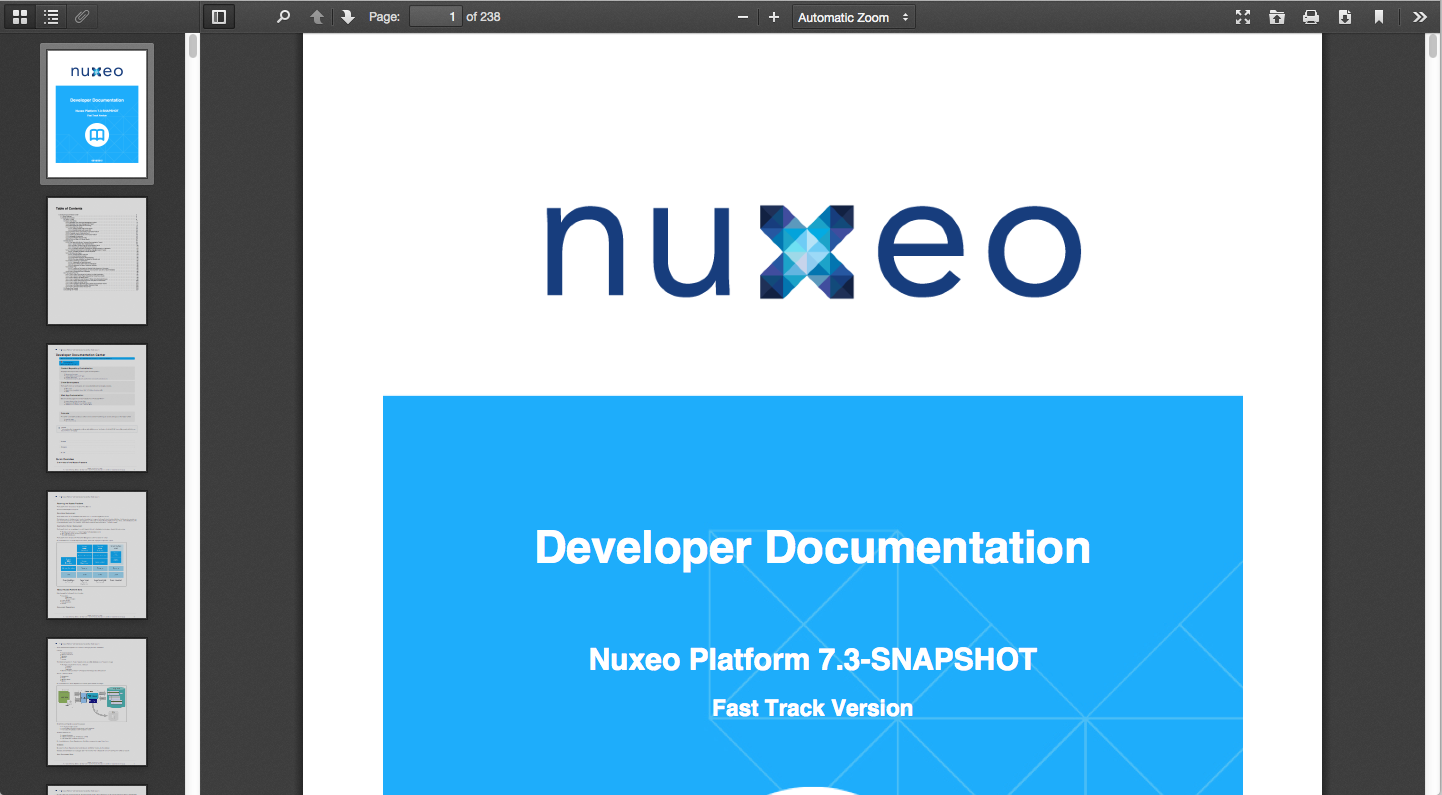
Task: Zoom out with minus button
Action: point(743,17)
